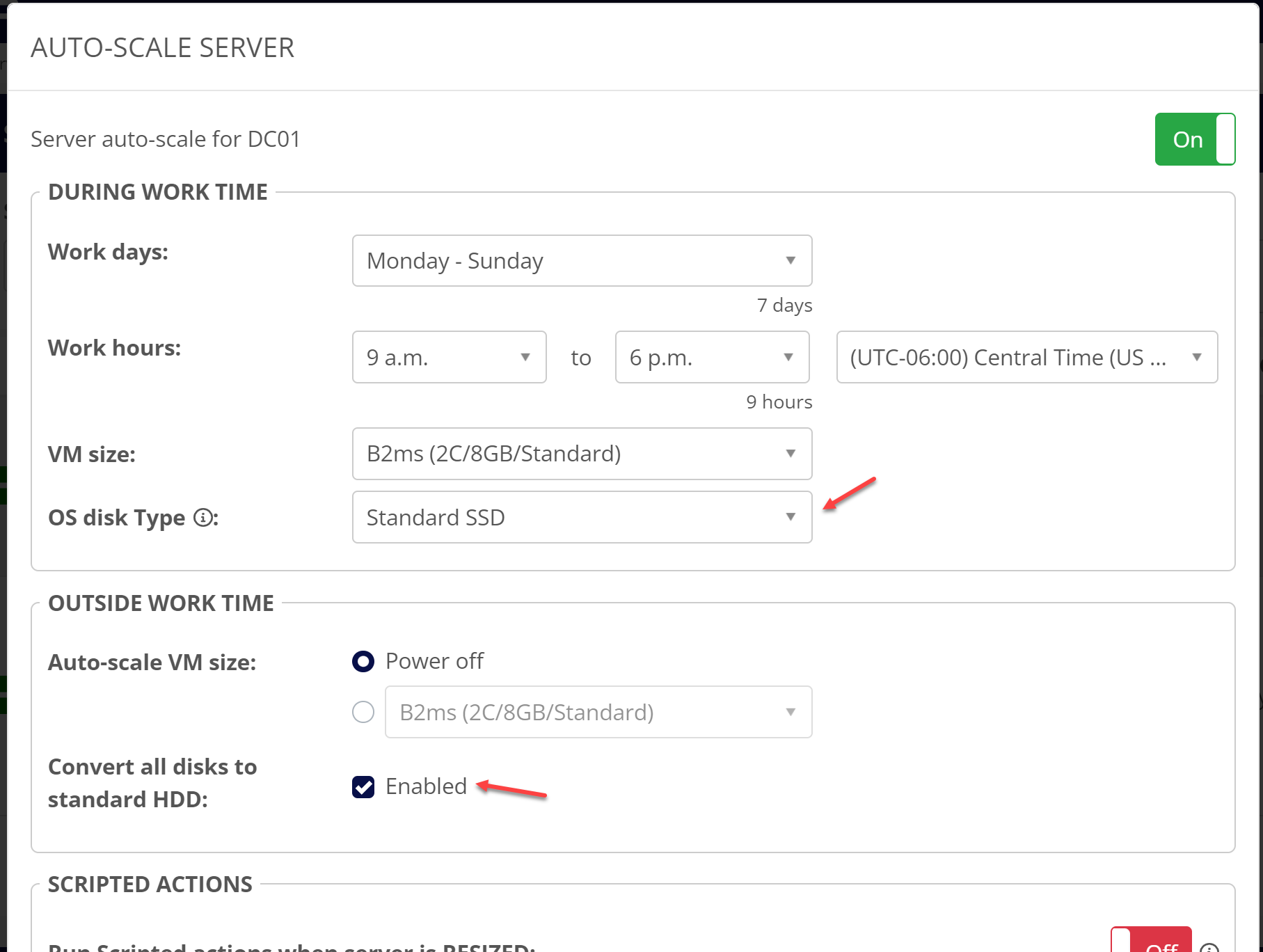Click the Enabled checkbox label text

426,786
